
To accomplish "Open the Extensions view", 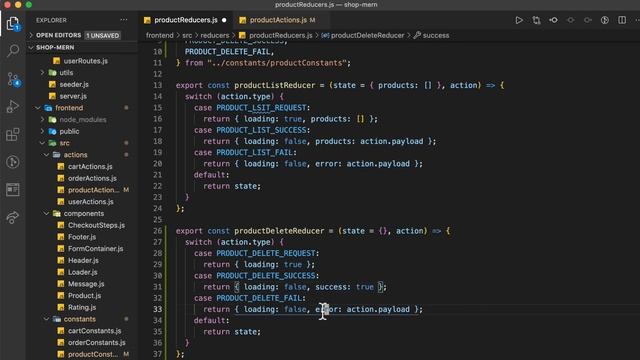I will [13, 134].
